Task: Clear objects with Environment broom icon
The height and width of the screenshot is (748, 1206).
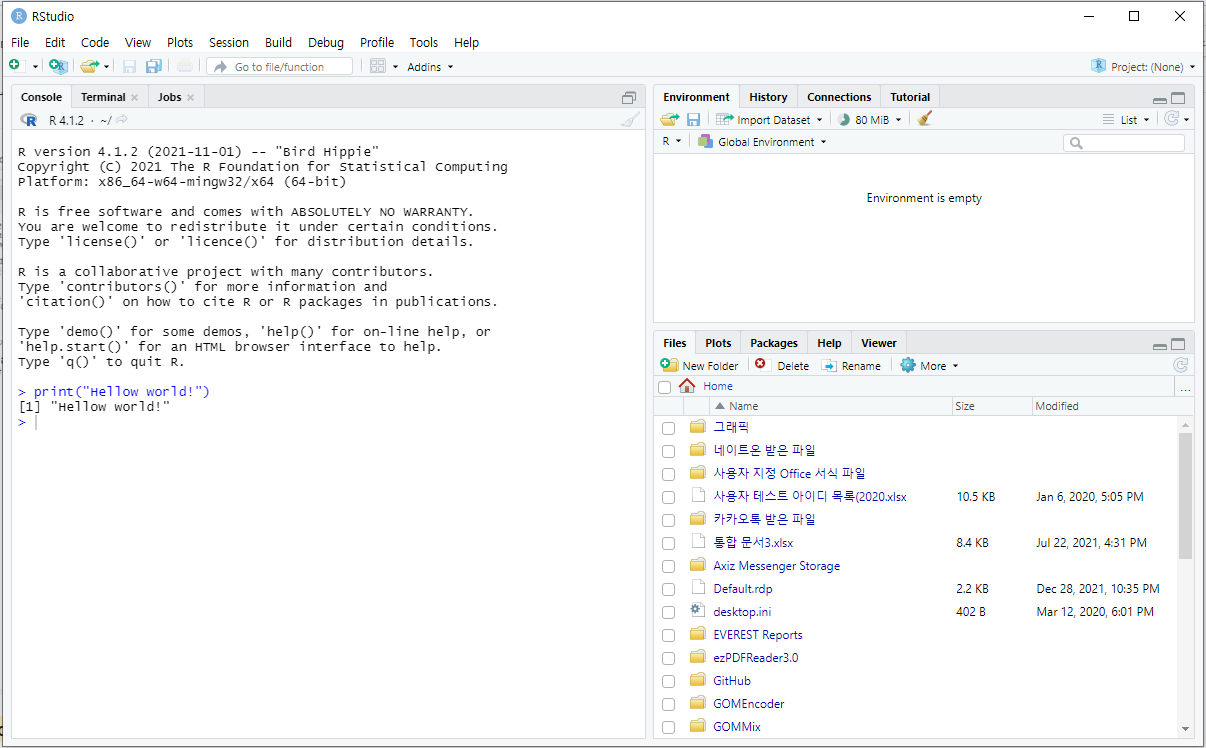Action: [925, 119]
